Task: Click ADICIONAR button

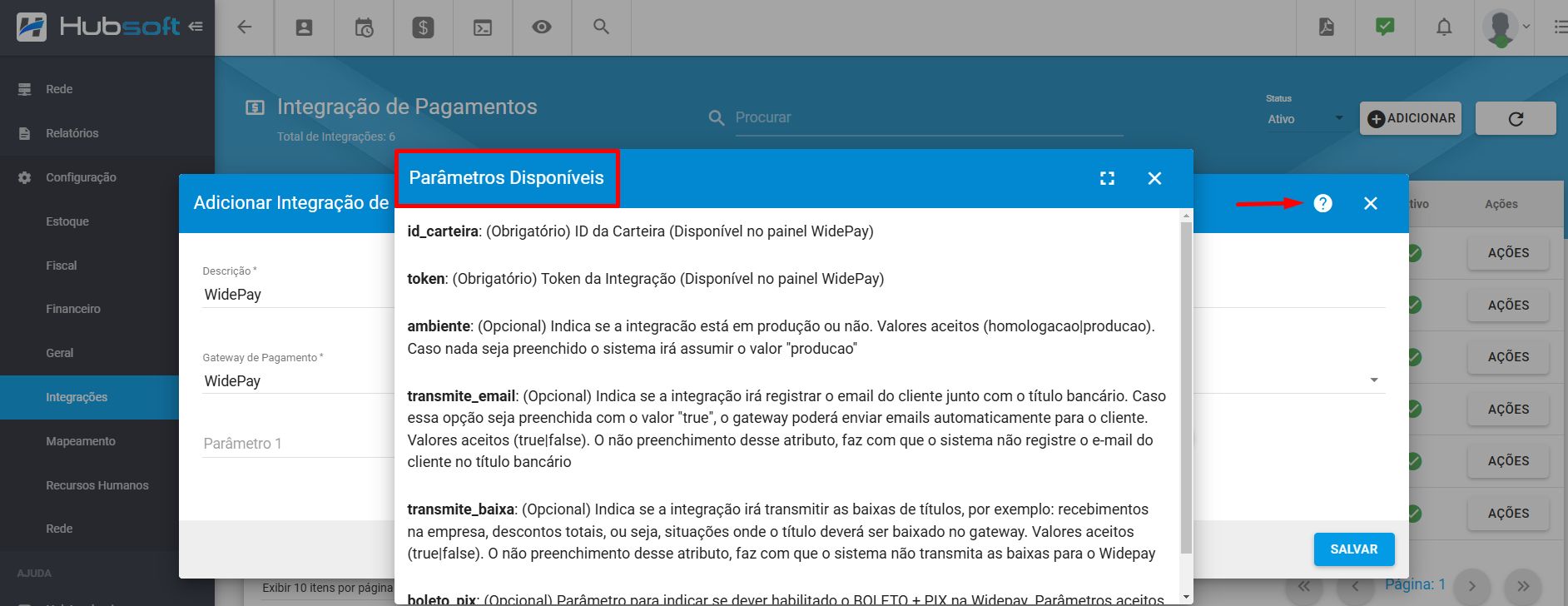Action: click(1412, 118)
